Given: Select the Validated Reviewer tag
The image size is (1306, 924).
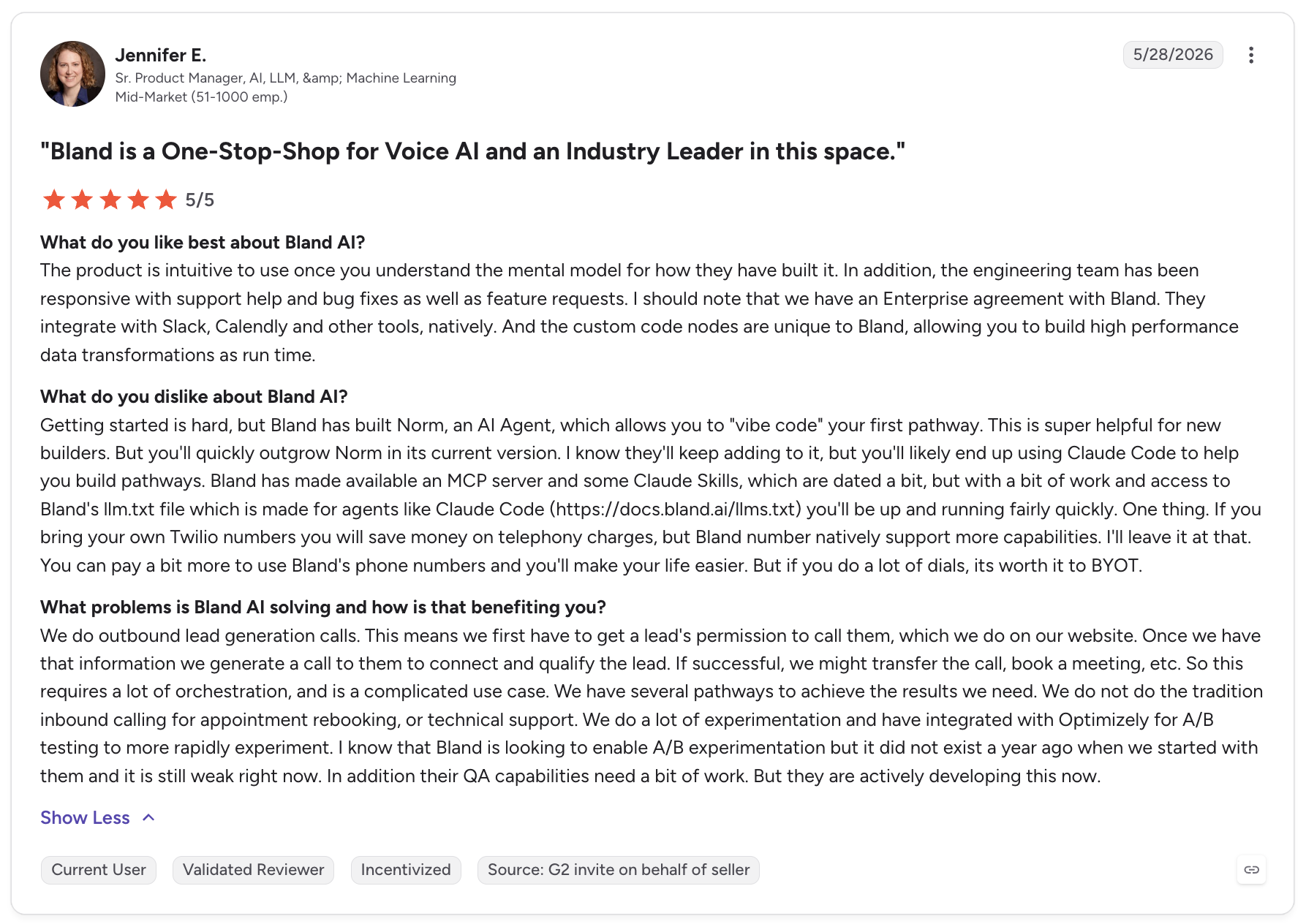Looking at the screenshot, I should coord(253,870).
